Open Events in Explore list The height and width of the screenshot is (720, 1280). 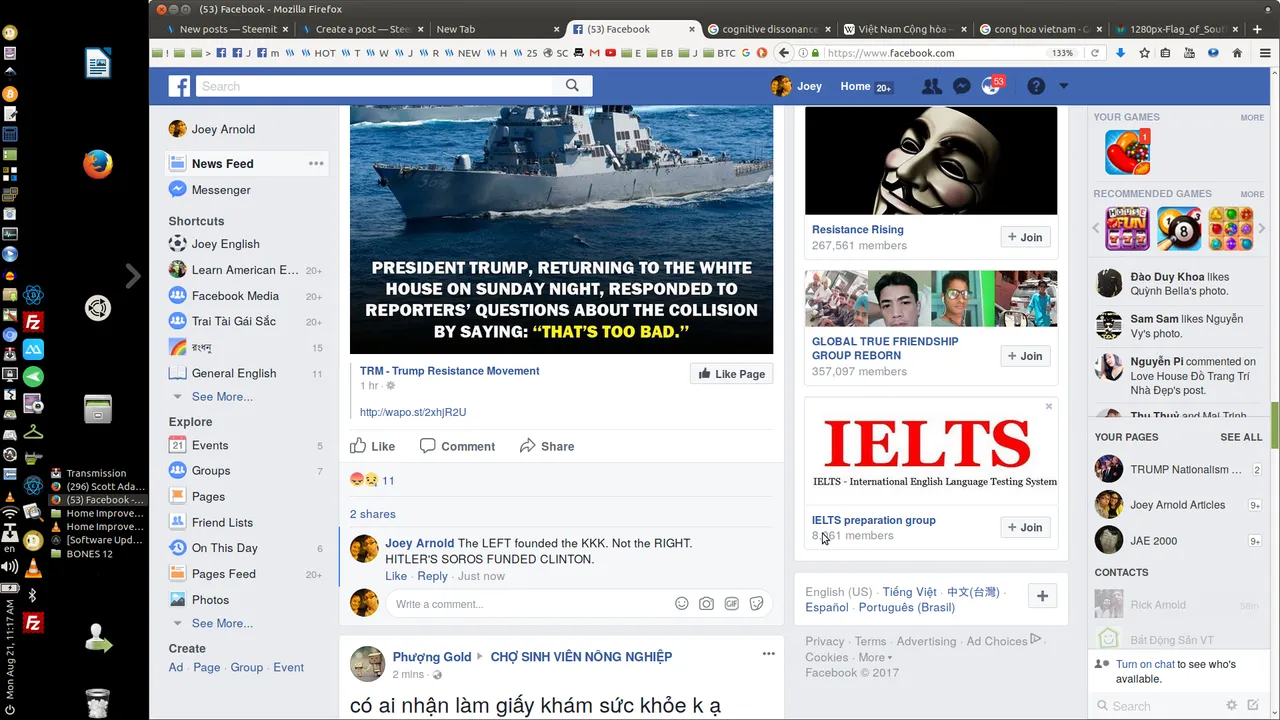[210, 445]
